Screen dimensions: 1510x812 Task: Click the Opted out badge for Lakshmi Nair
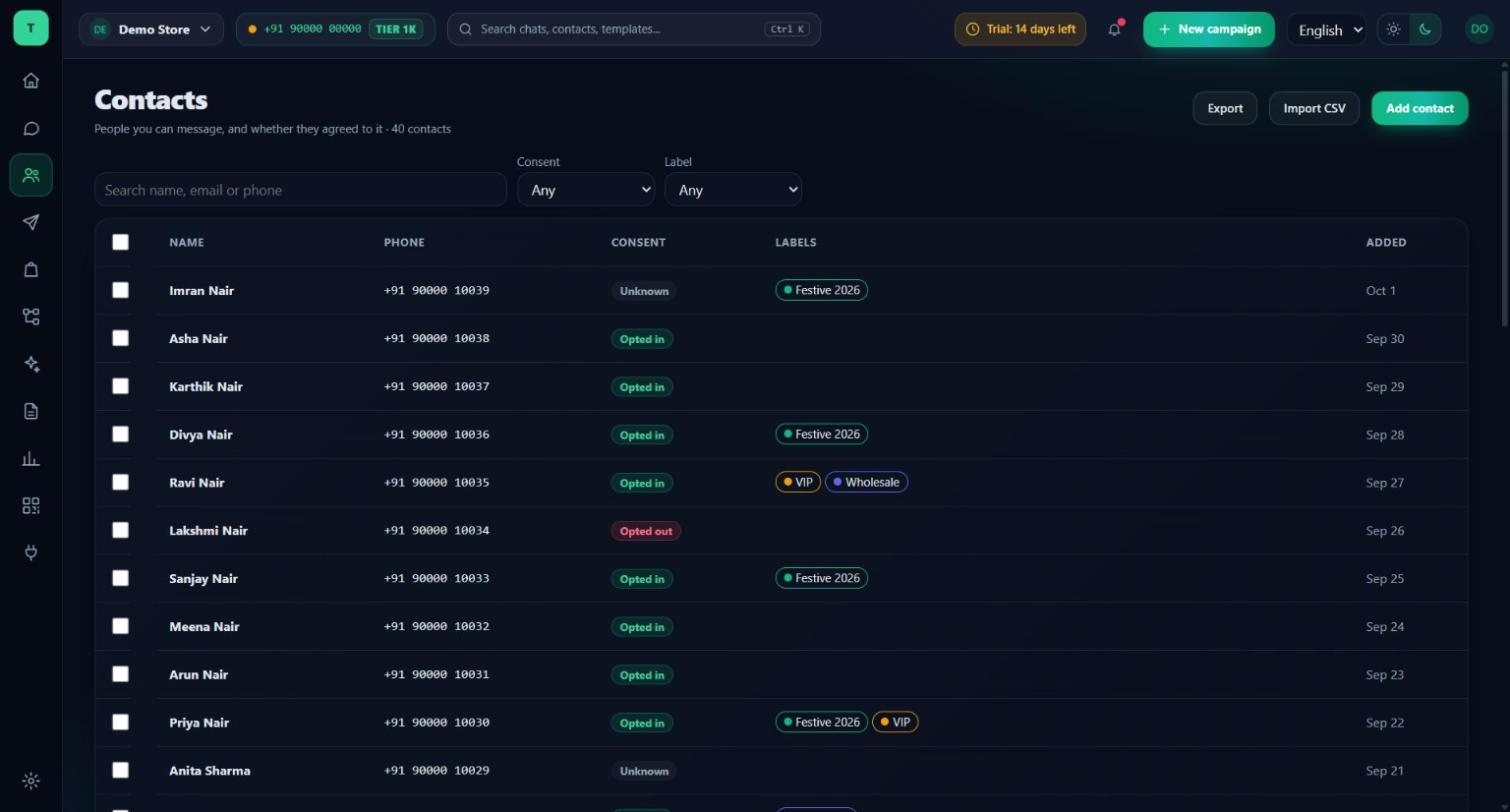pos(646,531)
